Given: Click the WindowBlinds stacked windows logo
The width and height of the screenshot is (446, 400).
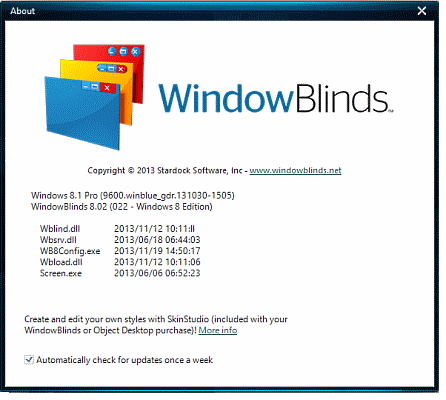Looking at the screenshot, I should pyautogui.click(x=95, y=97).
